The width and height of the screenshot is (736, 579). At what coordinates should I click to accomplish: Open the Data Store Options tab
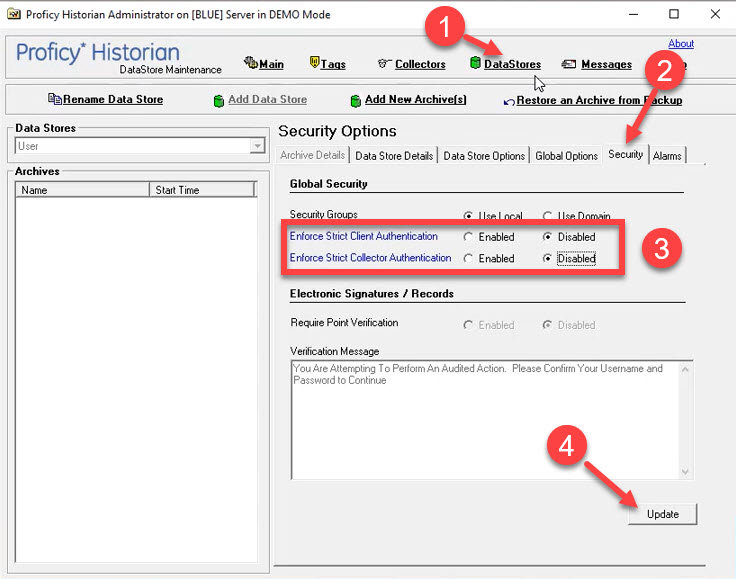tap(484, 156)
